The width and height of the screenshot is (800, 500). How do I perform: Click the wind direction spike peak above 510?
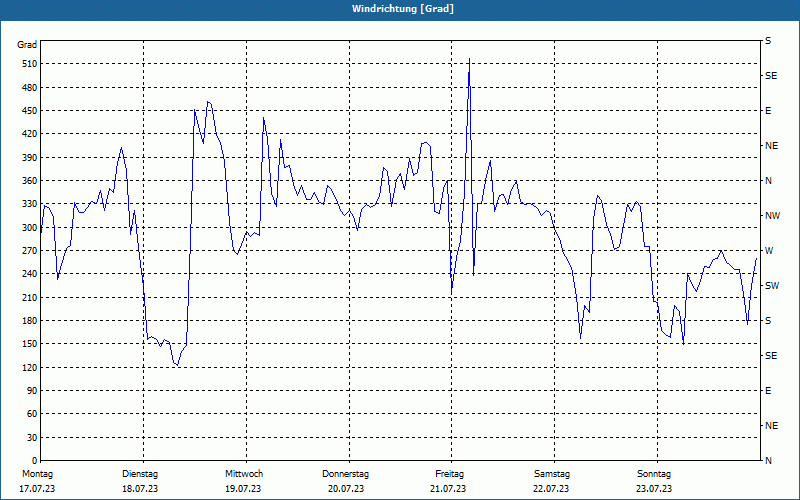pyautogui.click(x=469, y=59)
